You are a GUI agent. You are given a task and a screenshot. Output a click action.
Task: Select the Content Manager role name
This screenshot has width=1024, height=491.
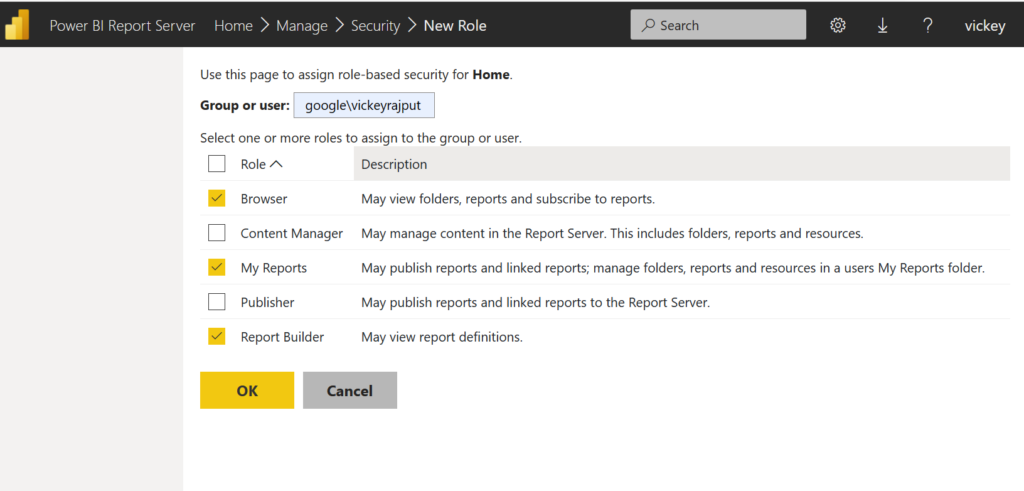tap(292, 233)
